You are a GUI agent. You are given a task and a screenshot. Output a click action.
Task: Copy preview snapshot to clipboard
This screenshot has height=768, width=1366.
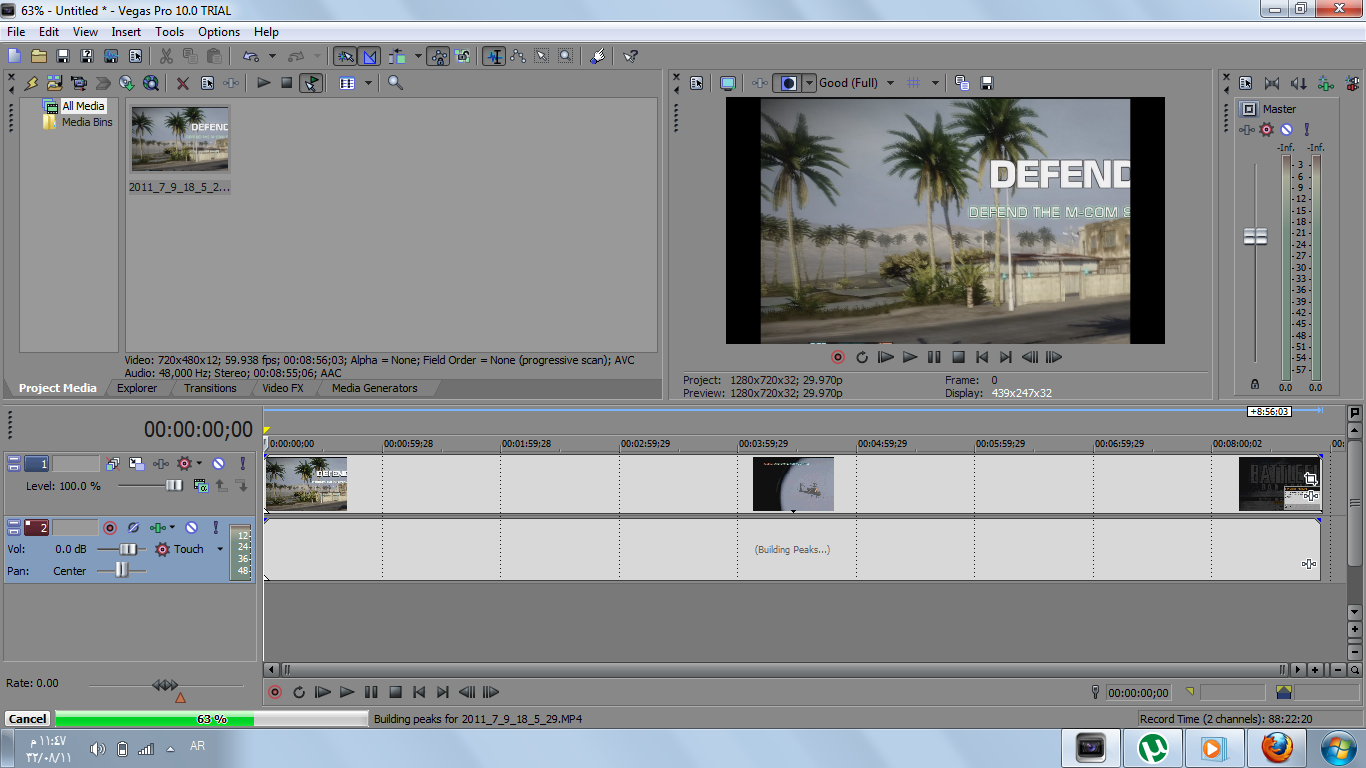pyautogui.click(x=962, y=83)
